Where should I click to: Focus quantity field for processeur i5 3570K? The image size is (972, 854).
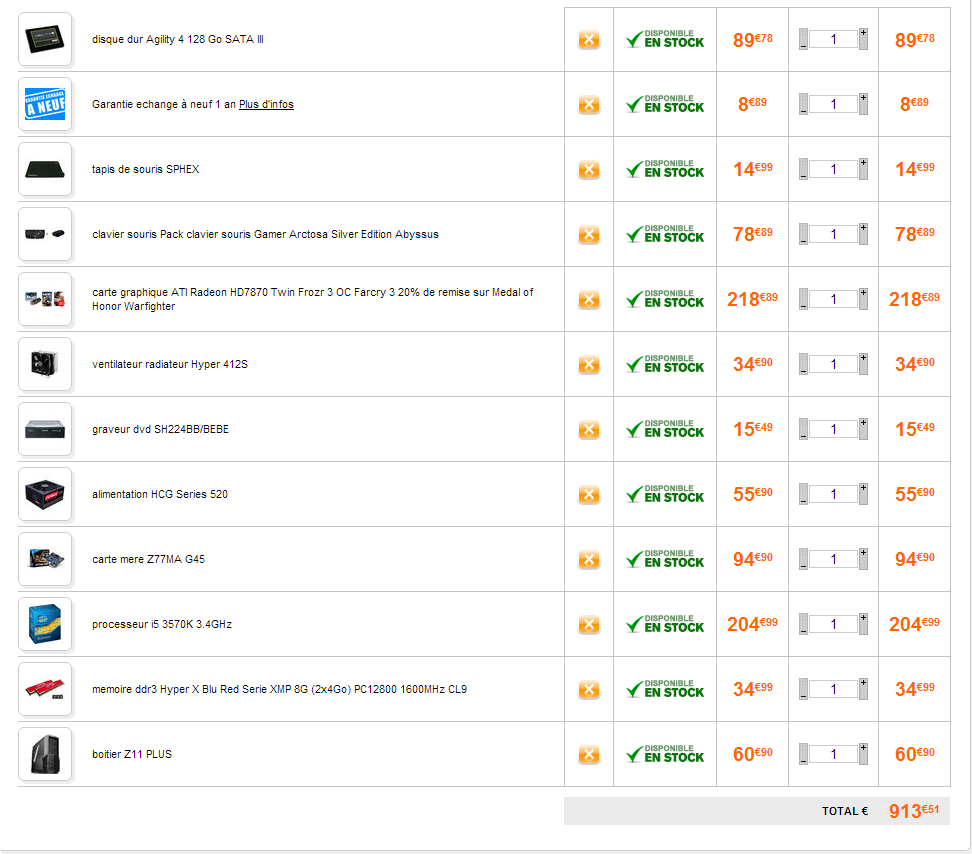point(833,624)
